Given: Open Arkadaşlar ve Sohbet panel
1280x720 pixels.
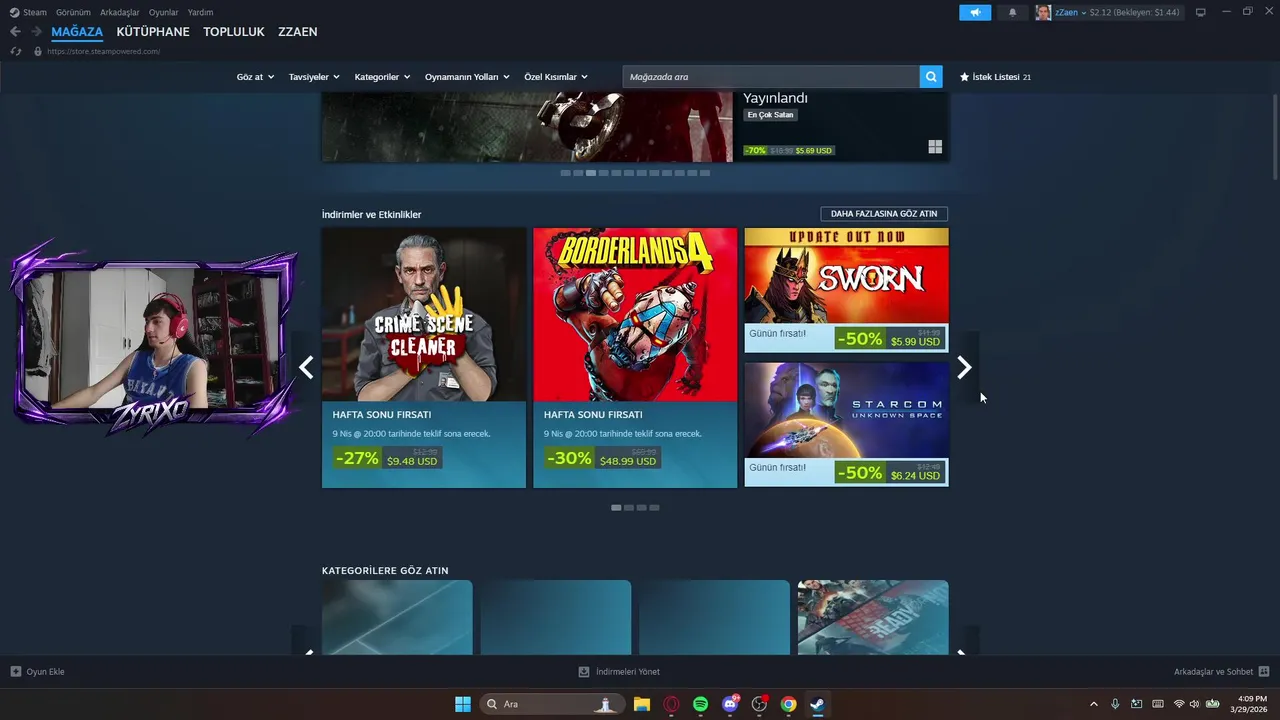Looking at the screenshot, I should click(1222, 672).
